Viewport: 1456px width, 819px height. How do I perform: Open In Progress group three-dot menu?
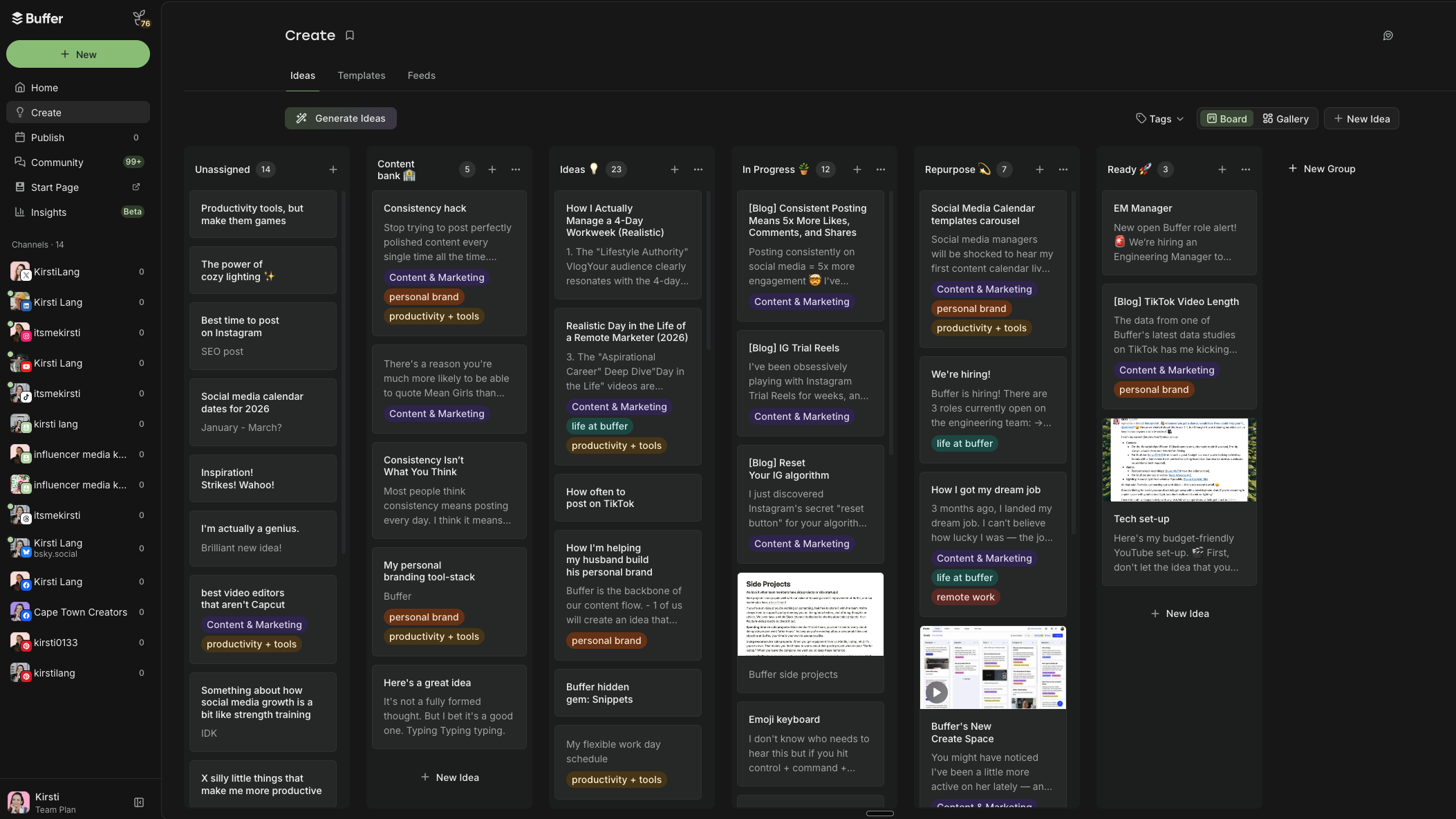pos(881,169)
